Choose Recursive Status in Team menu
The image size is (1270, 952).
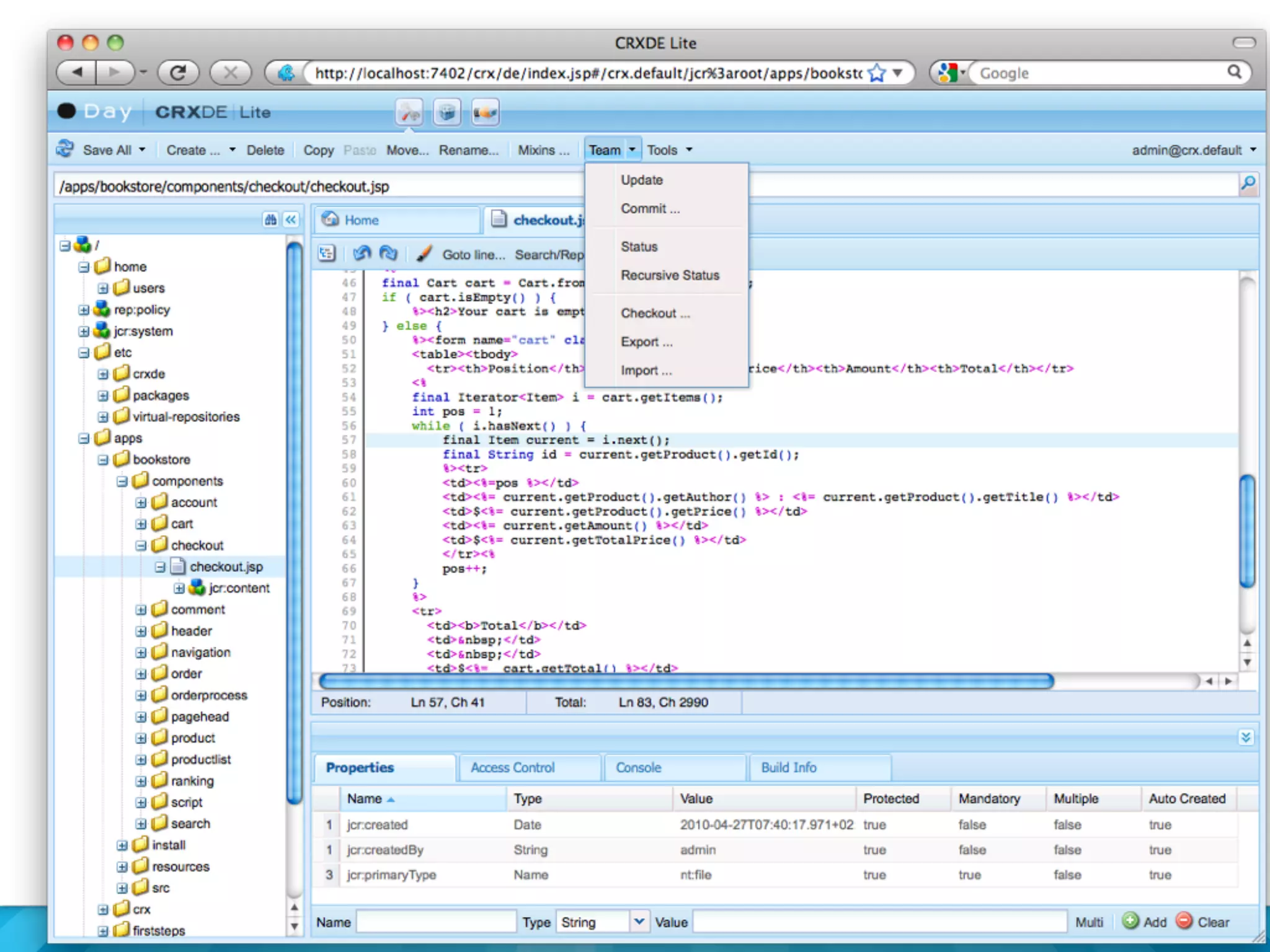pos(670,275)
